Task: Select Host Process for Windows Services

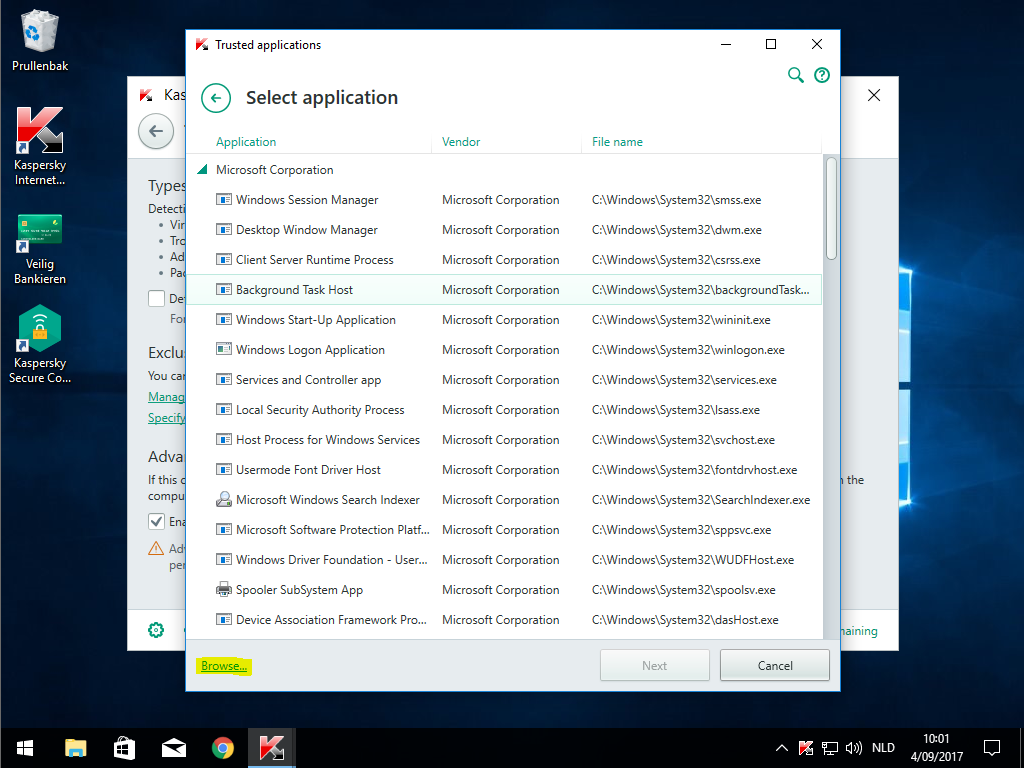Action: point(504,440)
